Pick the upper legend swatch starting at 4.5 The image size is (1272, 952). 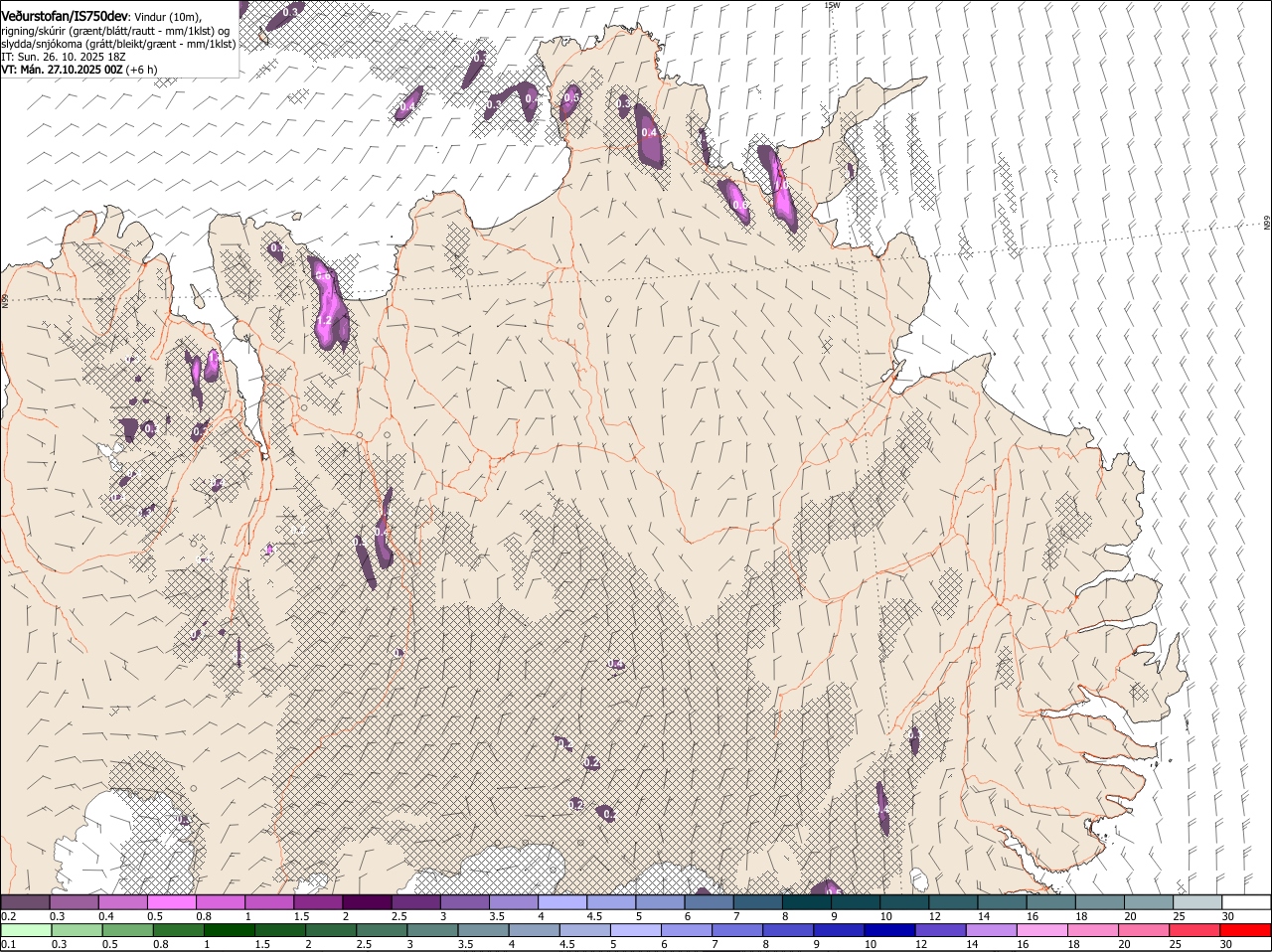tap(611, 902)
